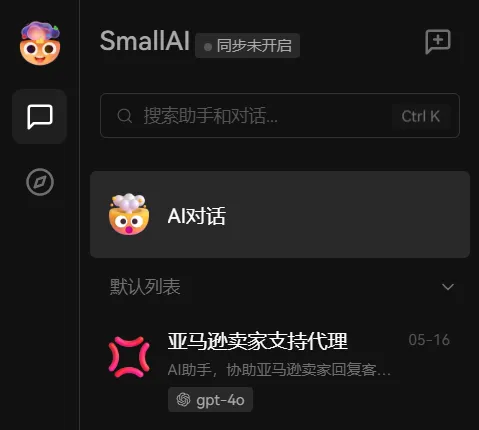Click the AI助手 description text line
479x430 pixels.
(279, 369)
